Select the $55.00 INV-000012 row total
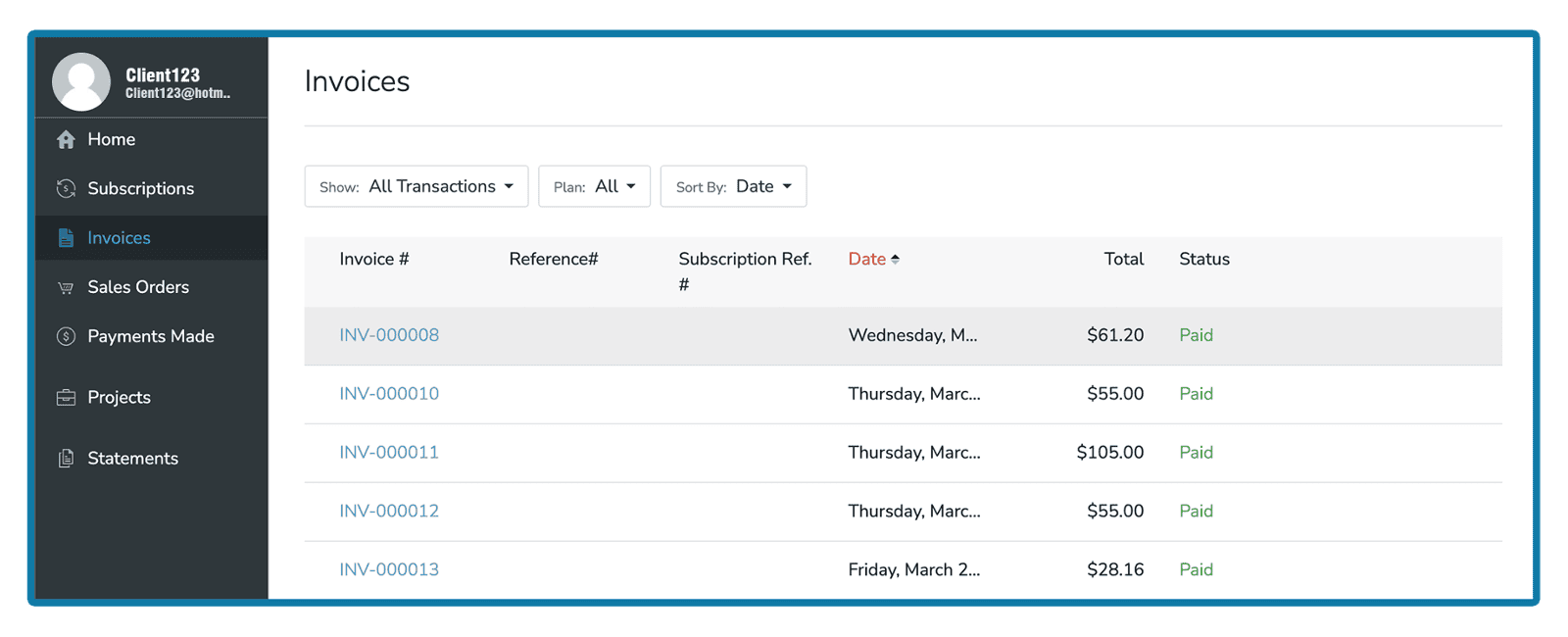Viewport: 1568px width, 637px height. (x=1115, y=512)
